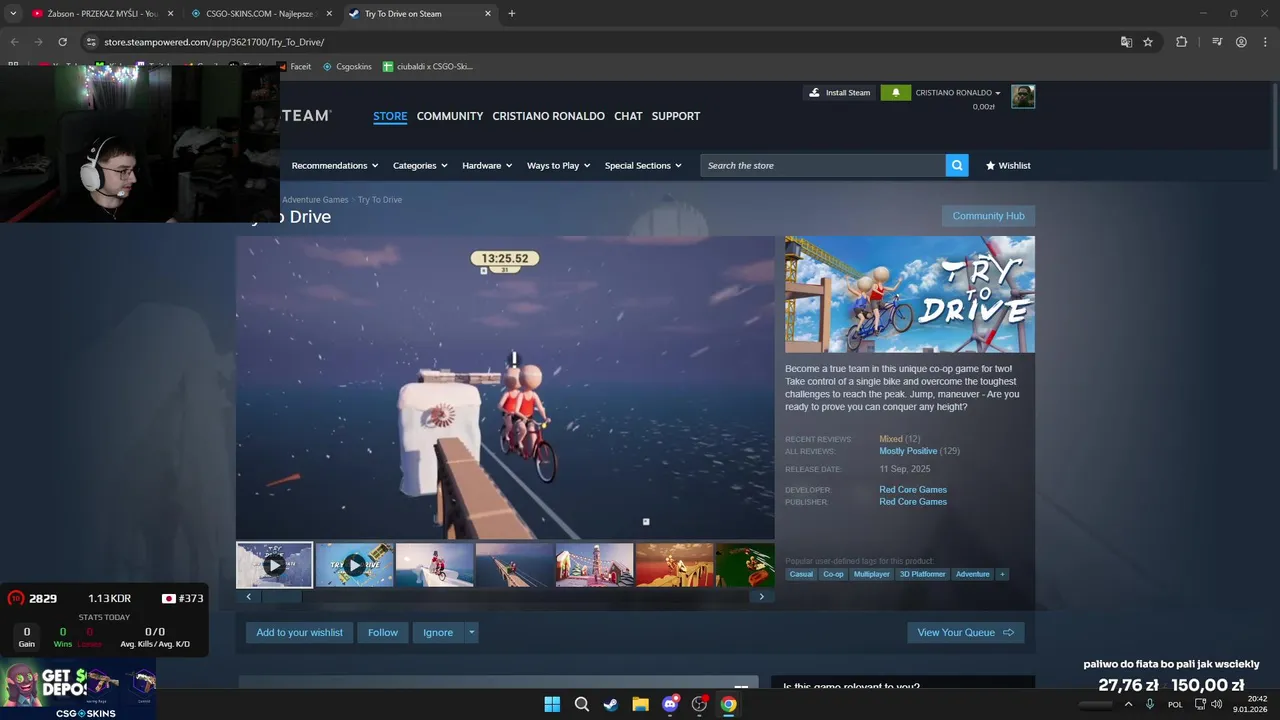Play the second trailer thumbnail
1280x720 pixels.
(354, 565)
